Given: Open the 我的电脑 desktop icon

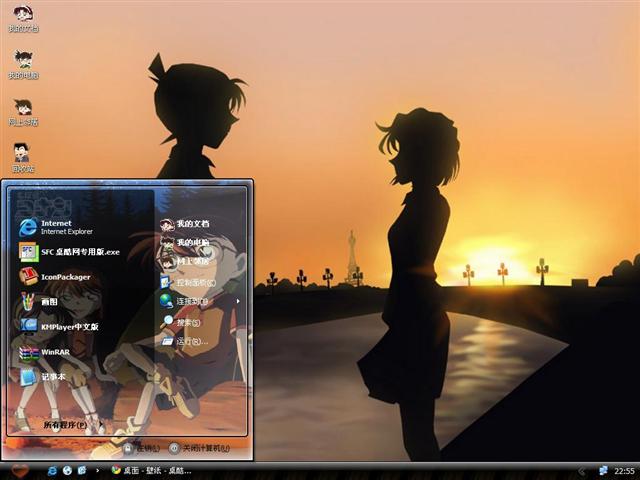Looking at the screenshot, I should click(x=23, y=65).
